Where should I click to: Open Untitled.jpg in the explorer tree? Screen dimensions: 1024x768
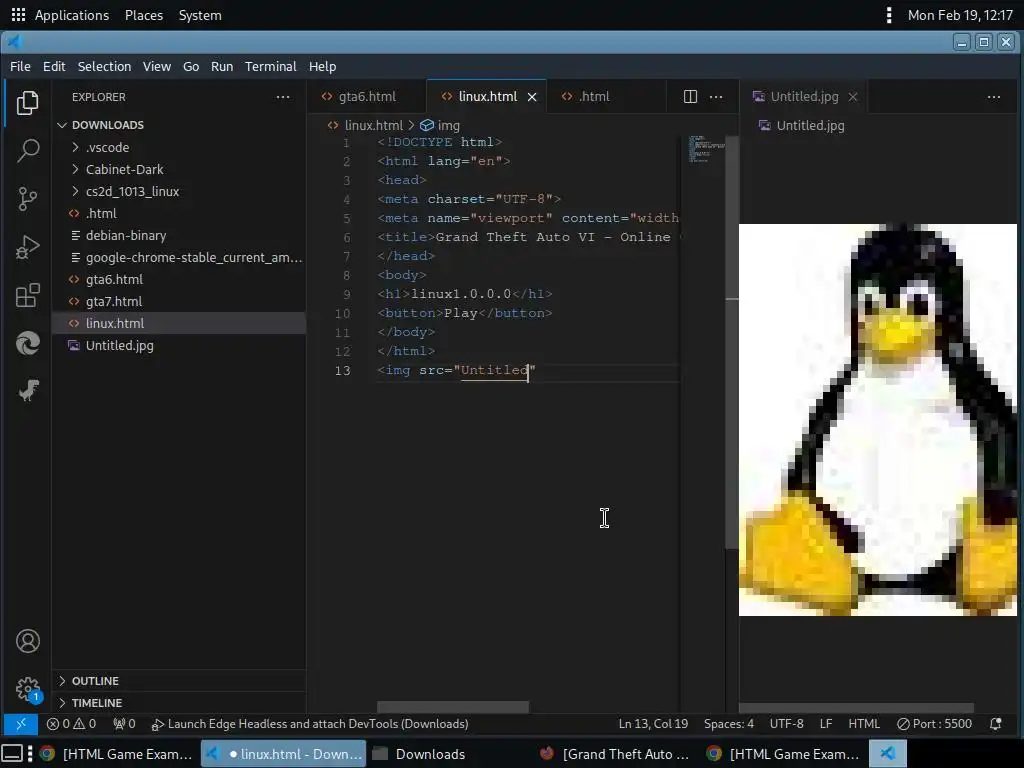pyautogui.click(x=178, y=345)
